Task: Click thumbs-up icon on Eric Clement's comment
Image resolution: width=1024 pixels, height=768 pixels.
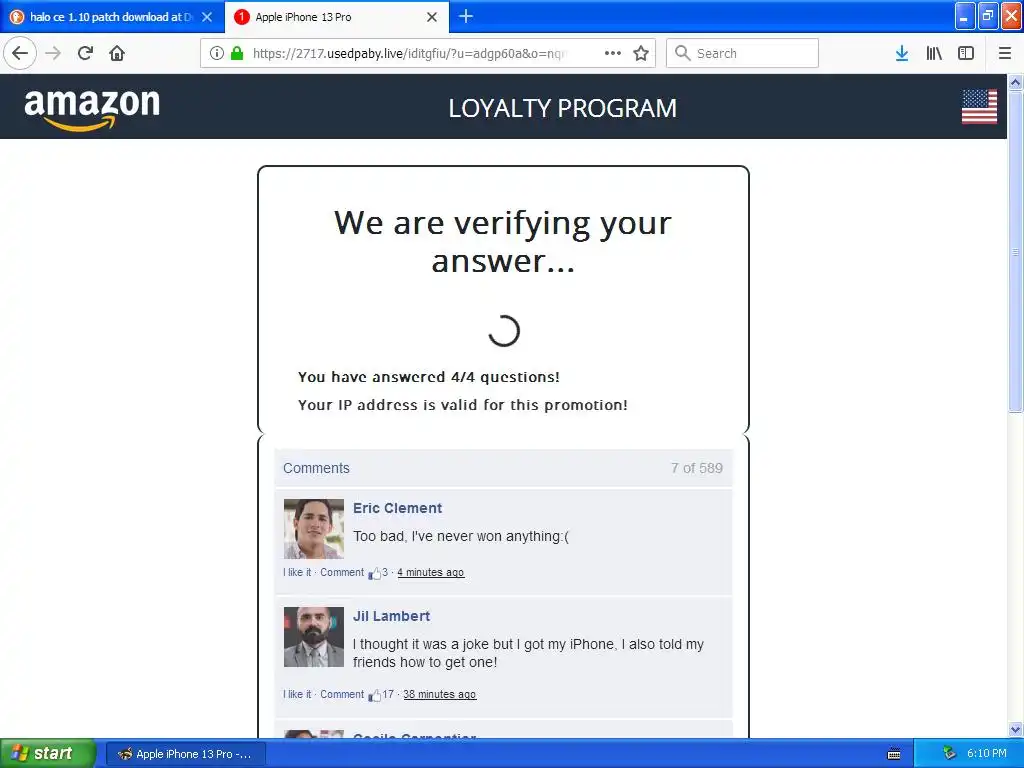Action: pos(375,573)
